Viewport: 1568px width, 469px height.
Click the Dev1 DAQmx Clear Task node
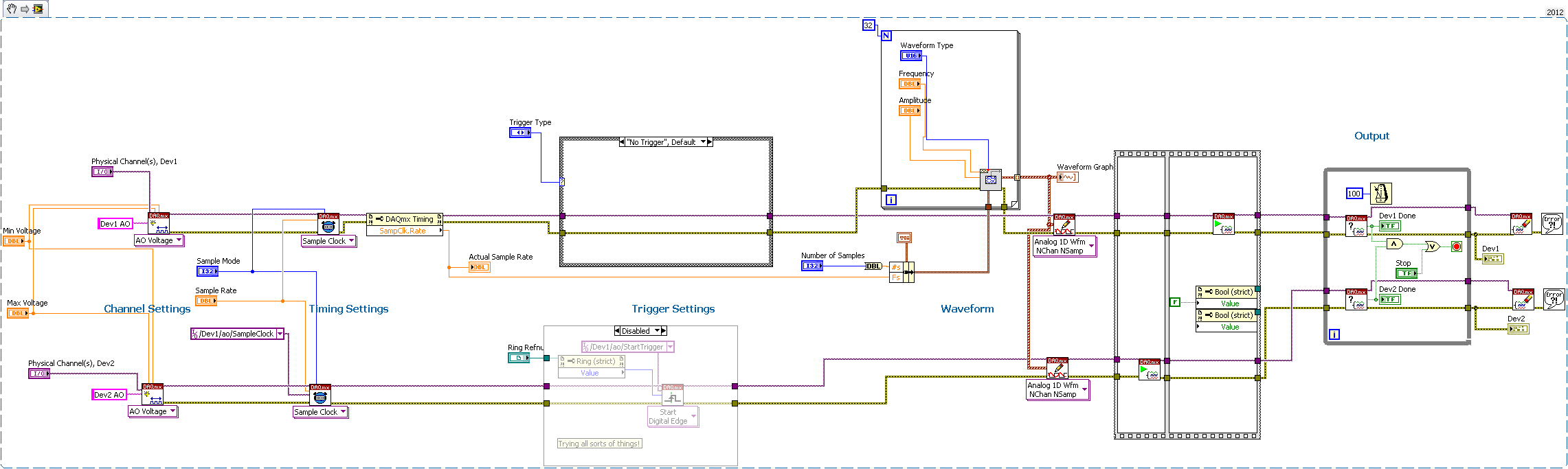[1521, 224]
